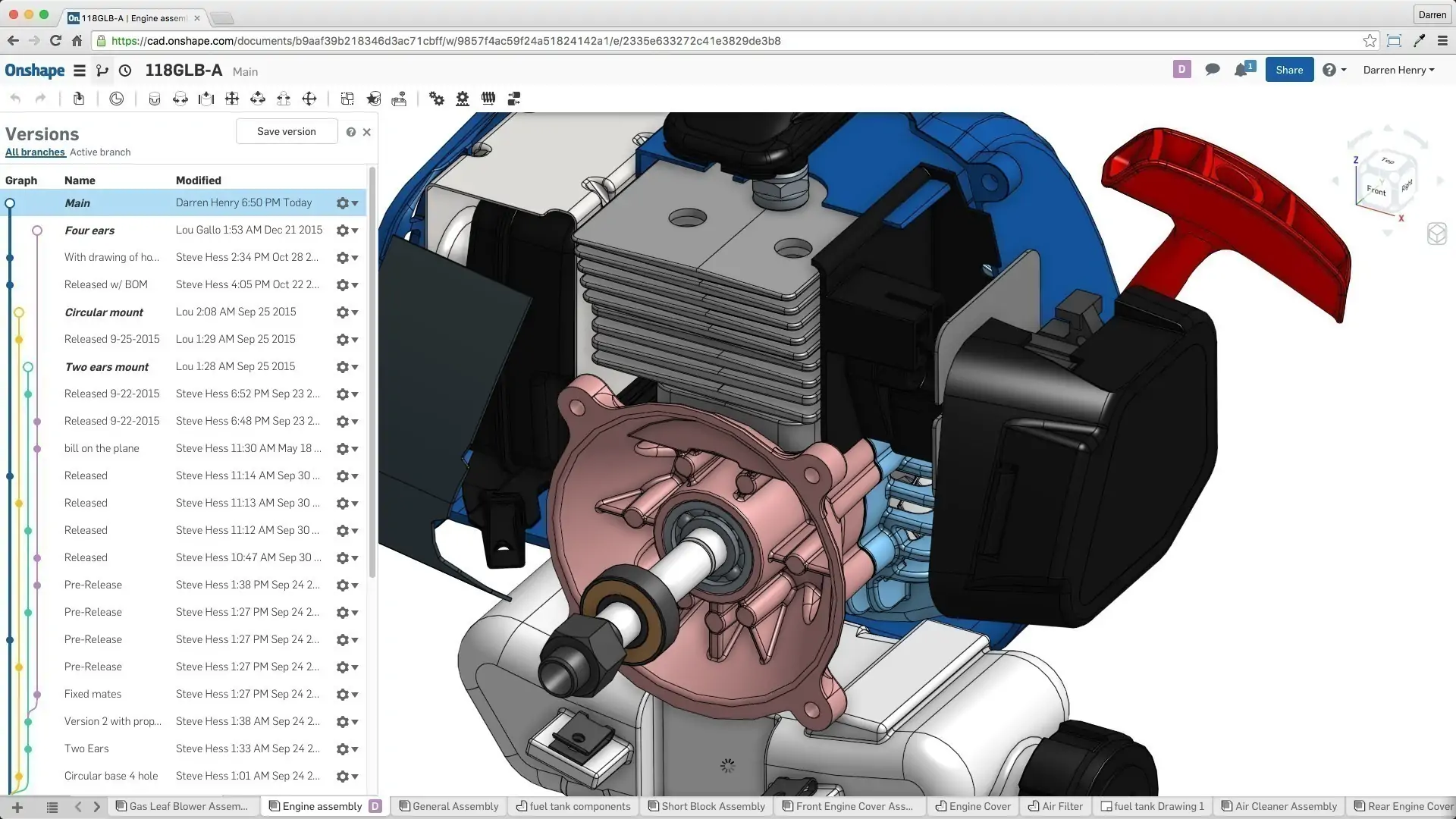Click the Save version button
This screenshot has height=819, width=1456.
coord(287,130)
